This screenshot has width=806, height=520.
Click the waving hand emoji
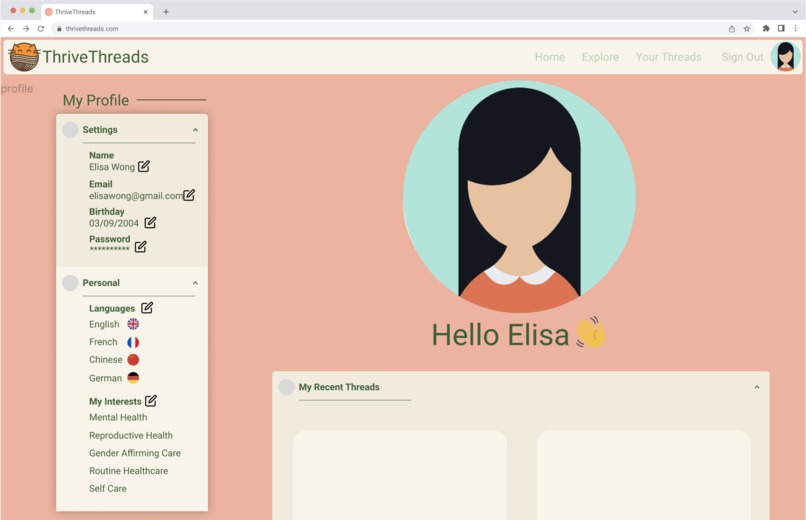click(x=591, y=332)
